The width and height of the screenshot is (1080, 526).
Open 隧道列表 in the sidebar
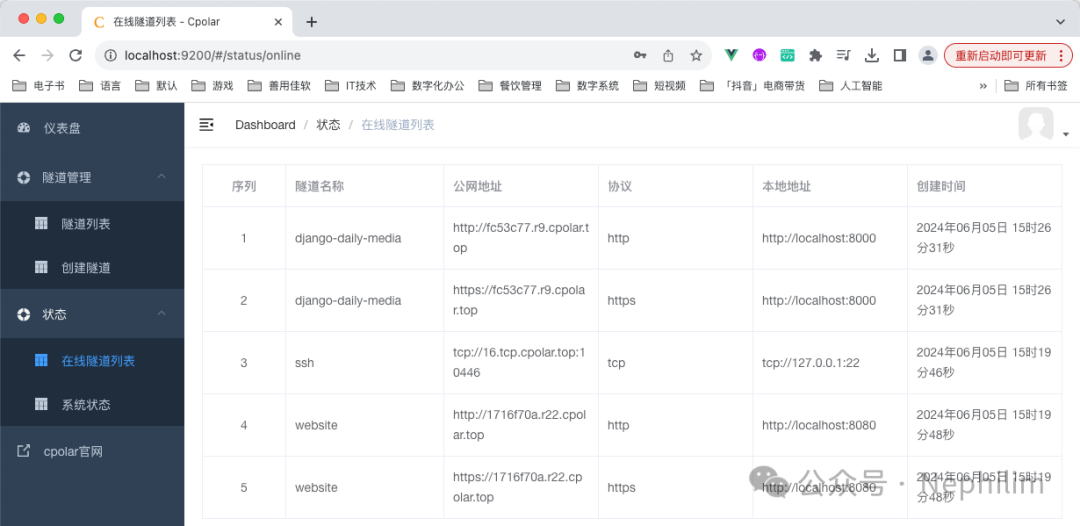pos(92,224)
